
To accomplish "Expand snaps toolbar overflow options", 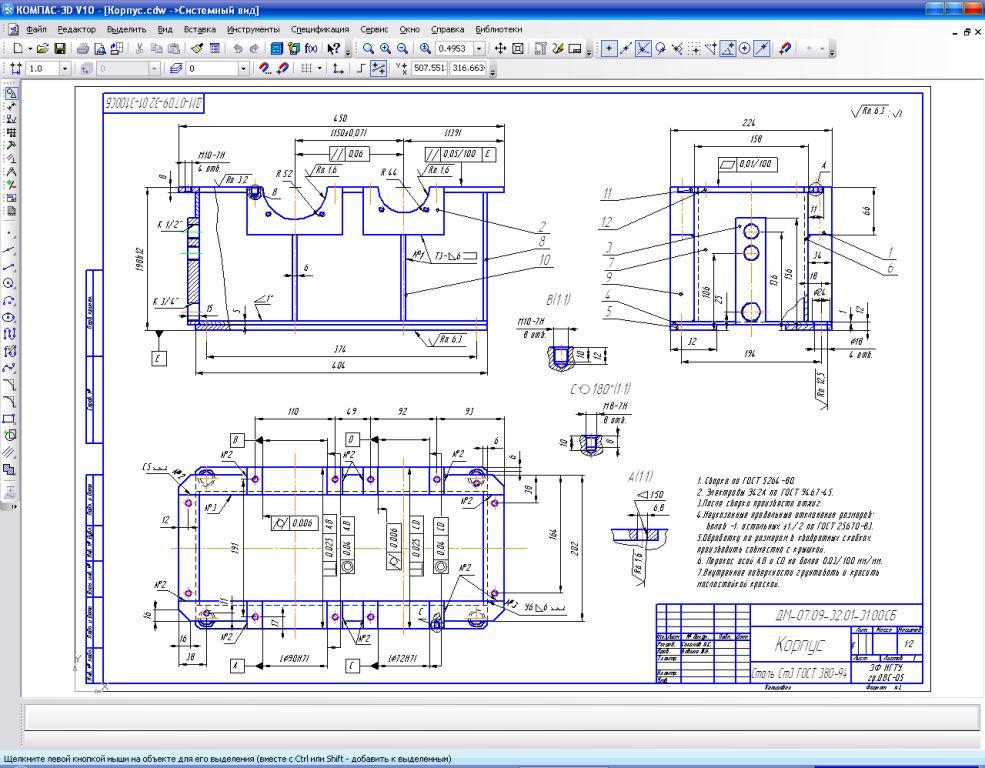I will pyautogui.click(x=832, y=52).
